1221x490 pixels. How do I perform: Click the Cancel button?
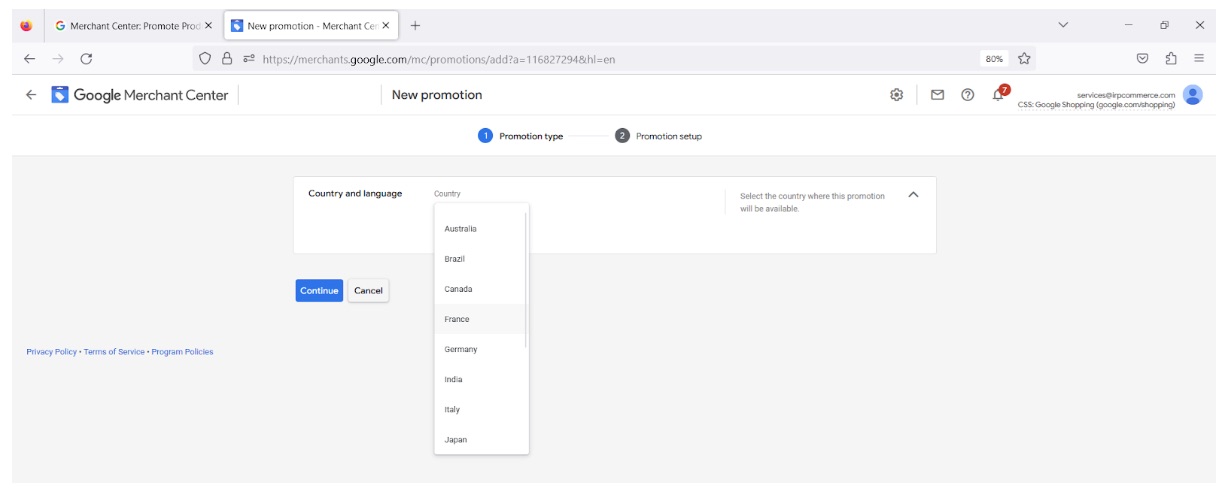coord(368,291)
